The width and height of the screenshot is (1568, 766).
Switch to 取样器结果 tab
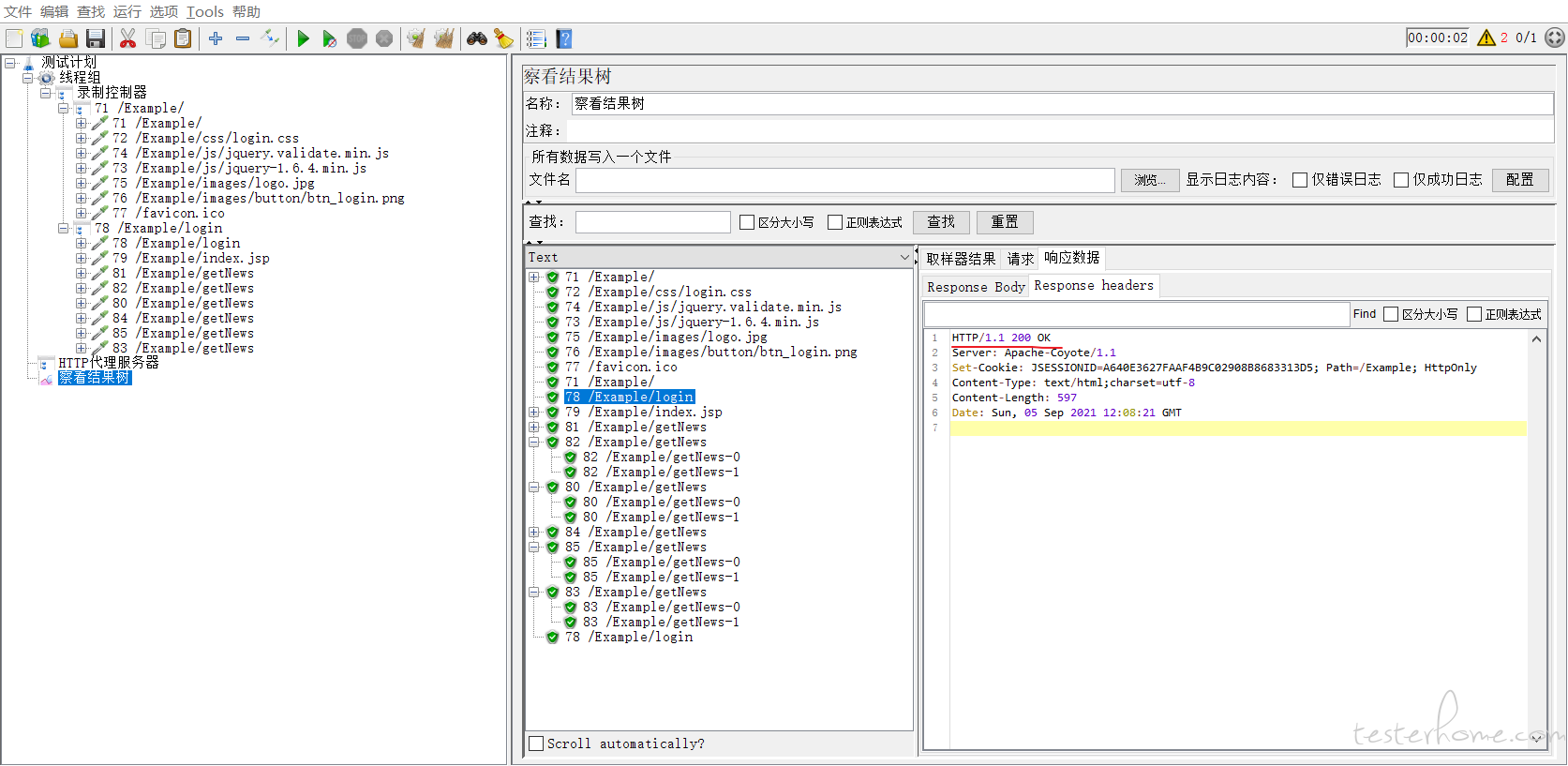coord(961,259)
